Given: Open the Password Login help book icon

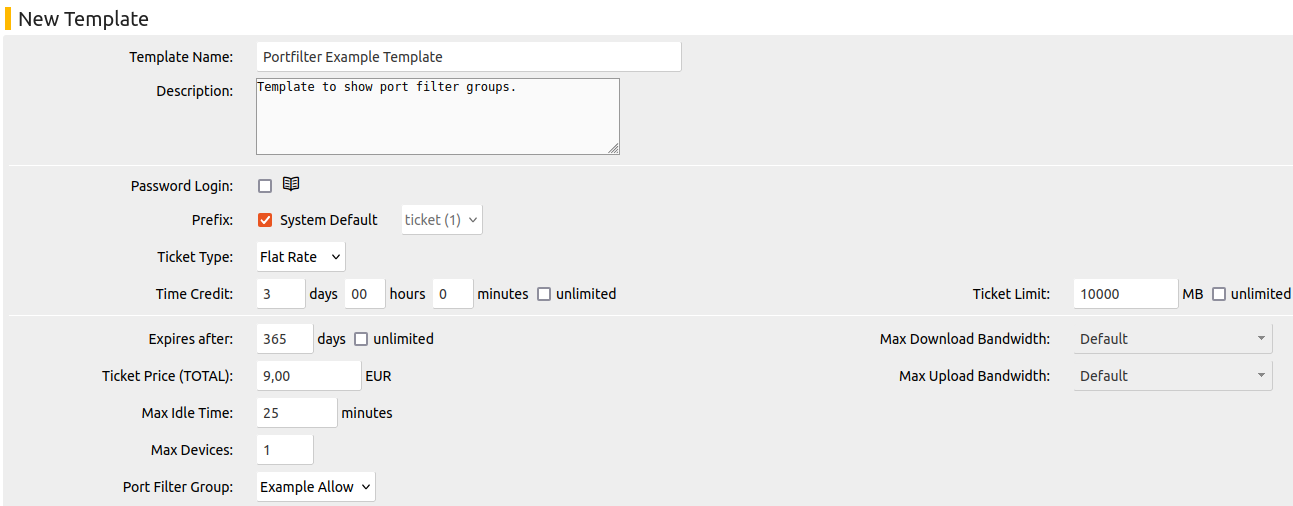Looking at the screenshot, I should coord(291,184).
